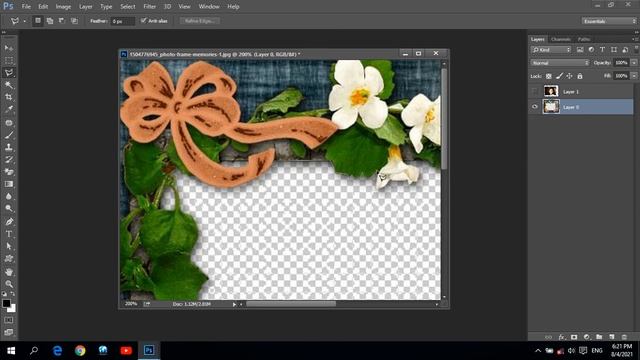Switch to the Paths tab

pos(584,39)
